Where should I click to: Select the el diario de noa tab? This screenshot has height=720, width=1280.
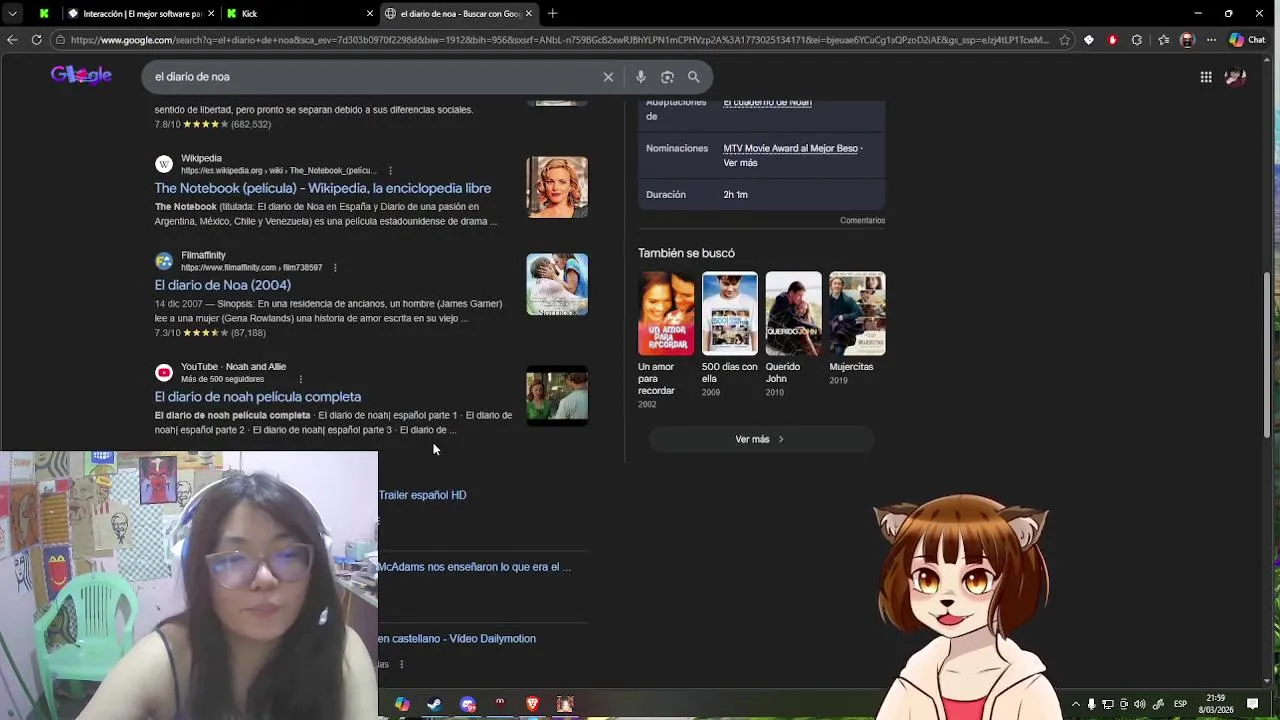(458, 14)
